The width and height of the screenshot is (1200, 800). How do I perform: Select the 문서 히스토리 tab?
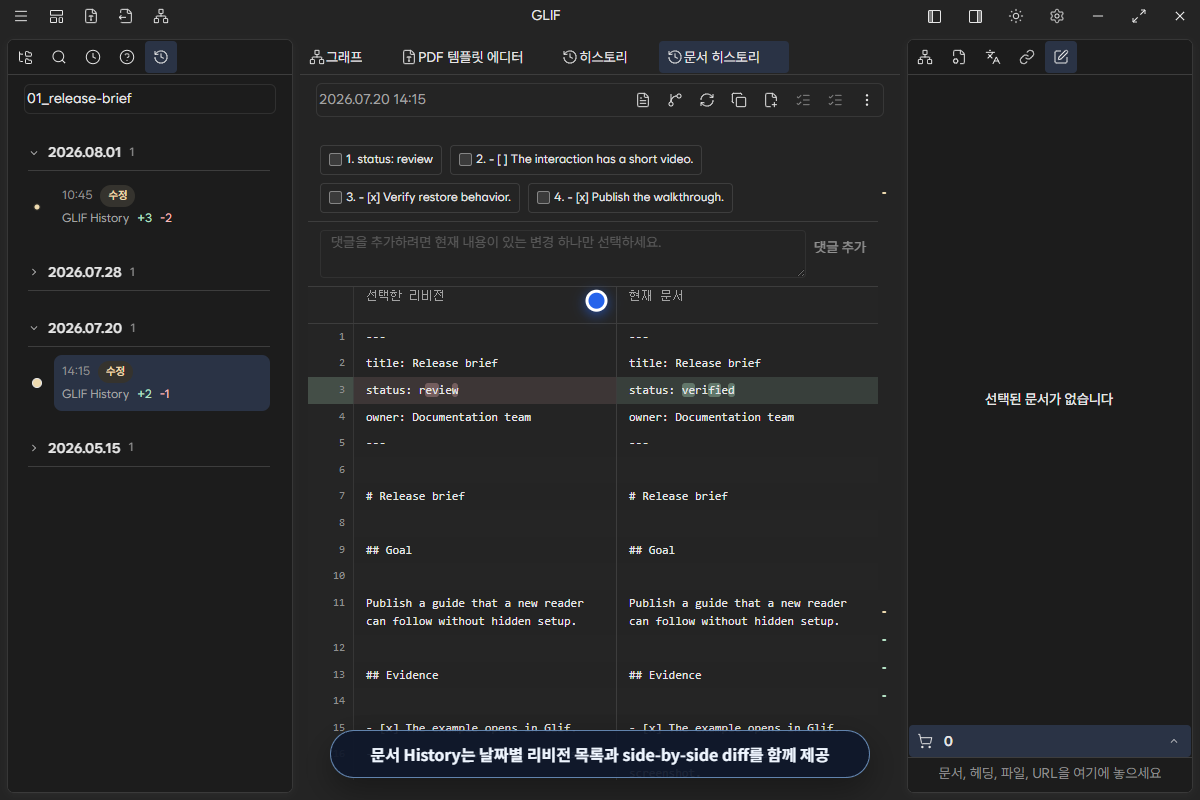tap(724, 57)
